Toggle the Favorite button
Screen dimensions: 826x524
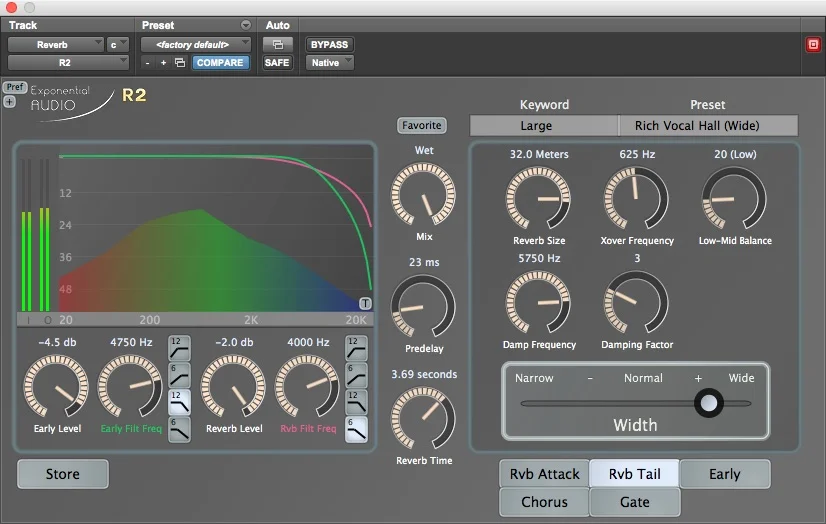[x=421, y=125]
